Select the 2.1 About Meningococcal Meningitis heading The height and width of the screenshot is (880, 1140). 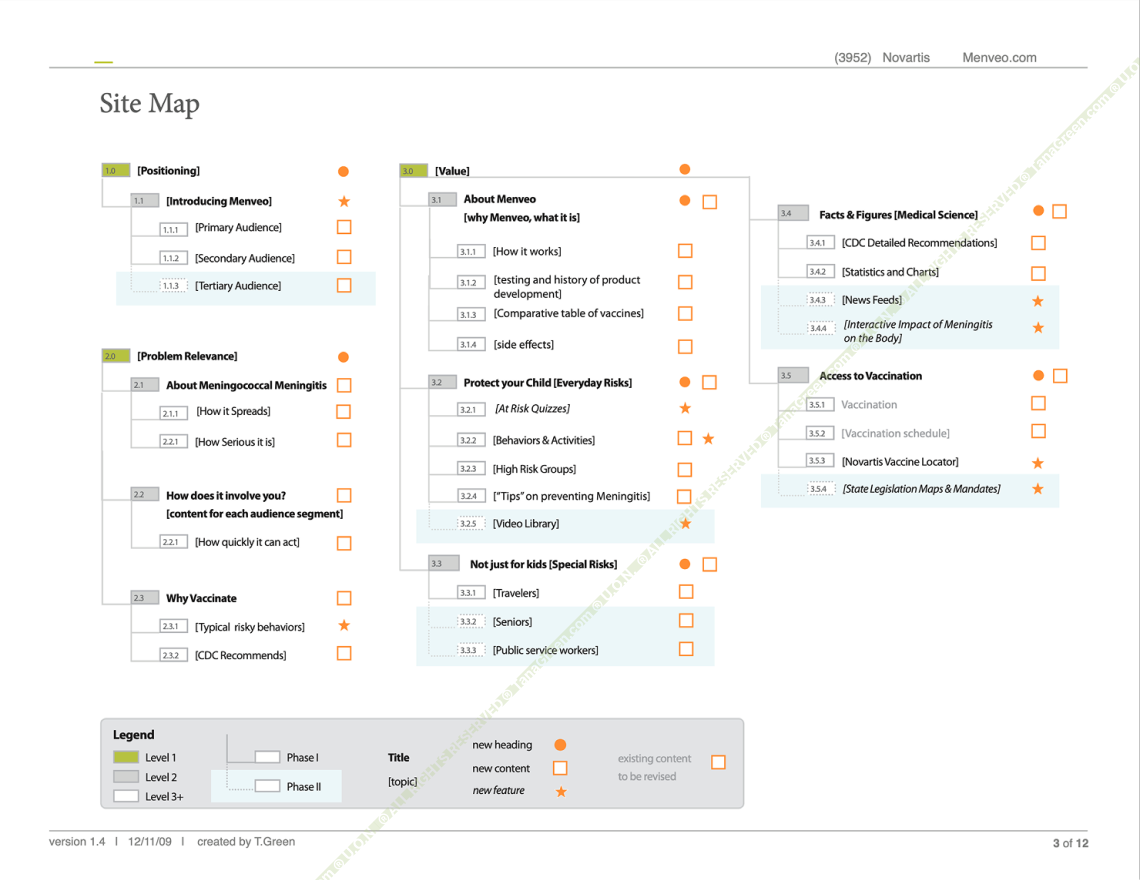pos(246,385)
